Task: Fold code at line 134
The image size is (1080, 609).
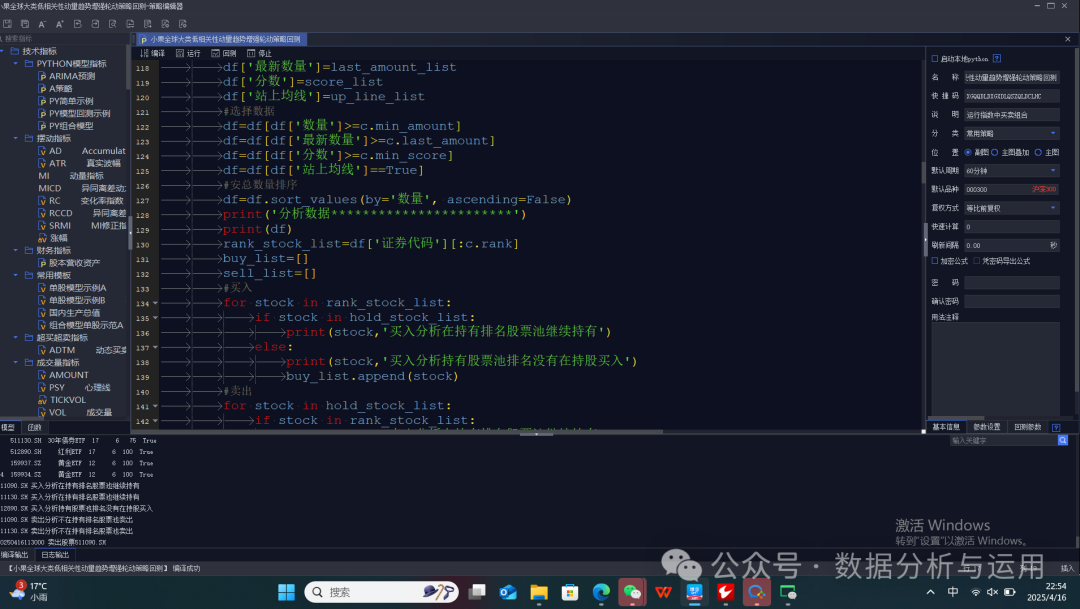Action: tap(155, 303)
